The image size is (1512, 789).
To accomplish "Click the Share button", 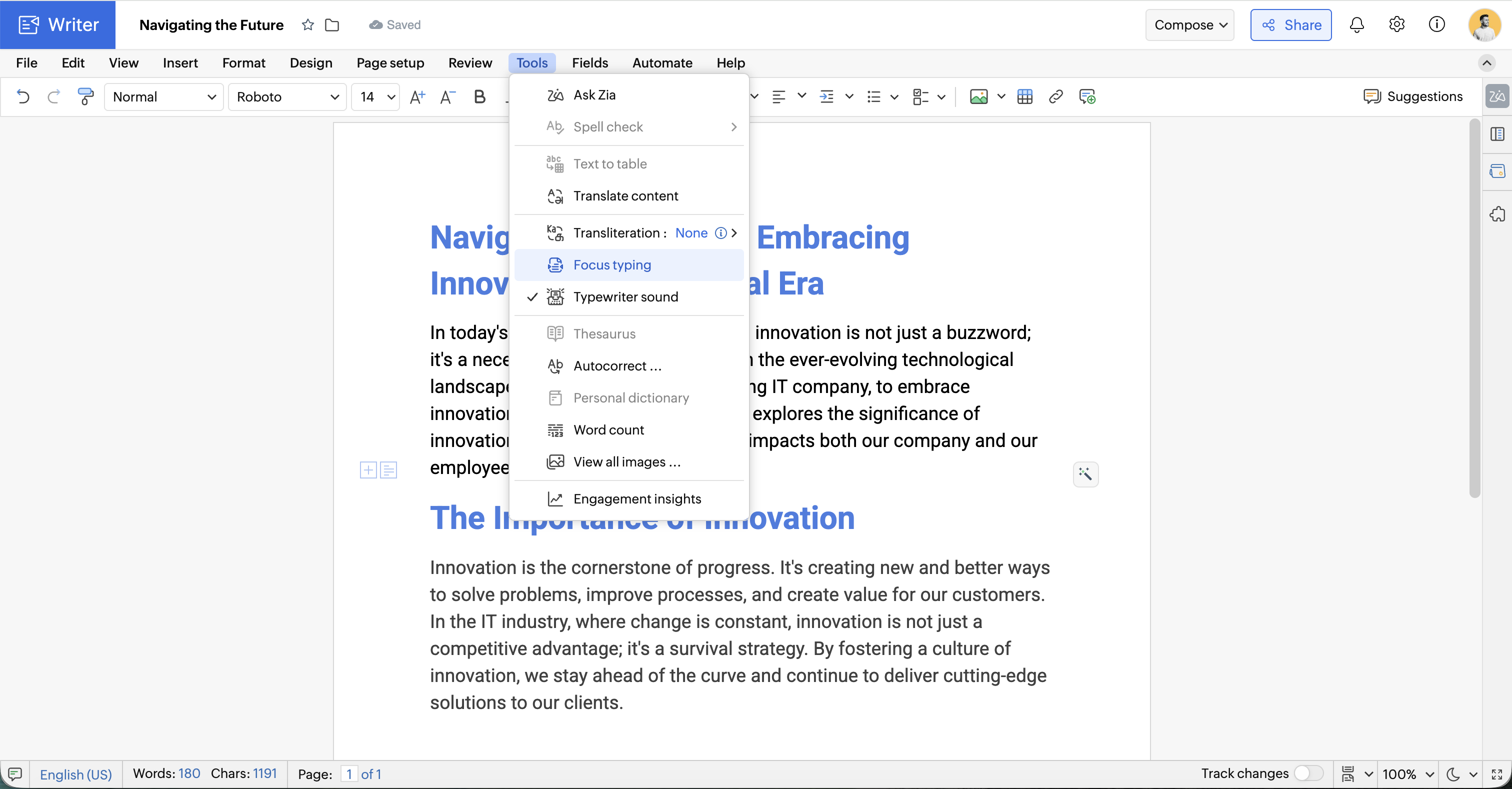I will [x=1290, y=24].
